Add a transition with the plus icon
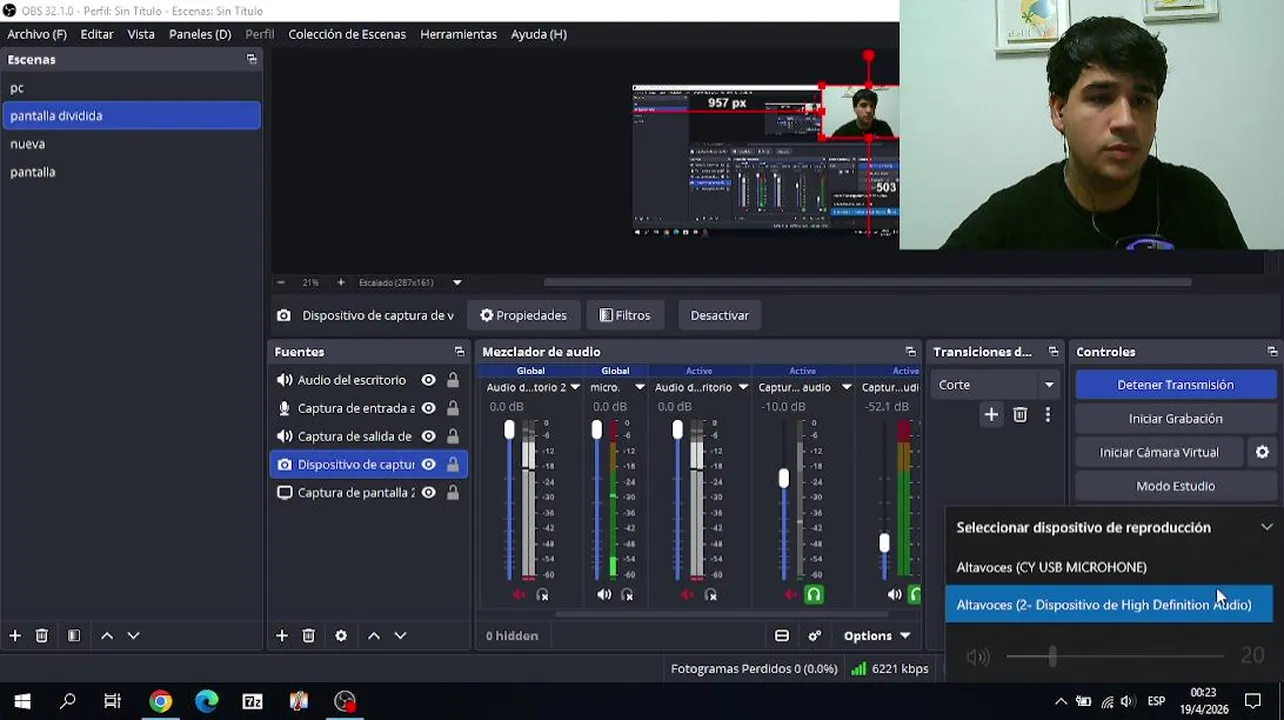This screenshot has height=720, width=1284. pyautogui.click(x=991, y=414)
